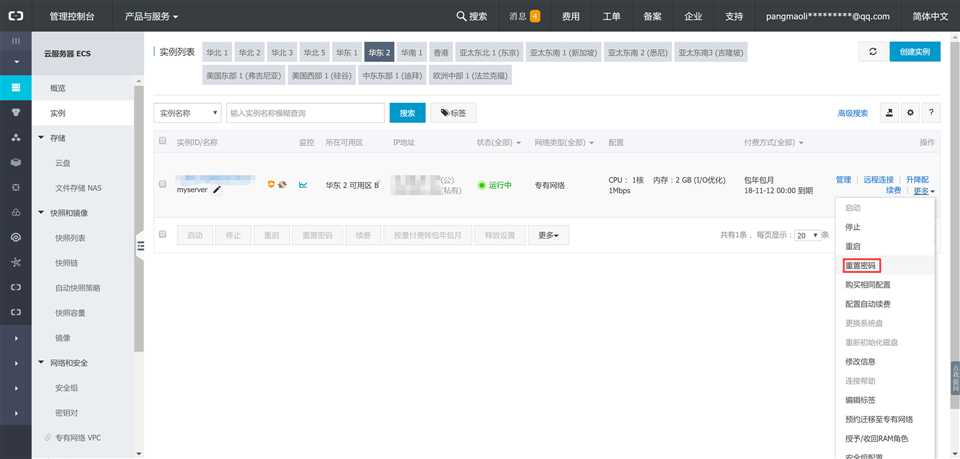Viewport: 960px width, 459px height.
Task: Select 修改信息 in the menu
Action: pos(860,361)
